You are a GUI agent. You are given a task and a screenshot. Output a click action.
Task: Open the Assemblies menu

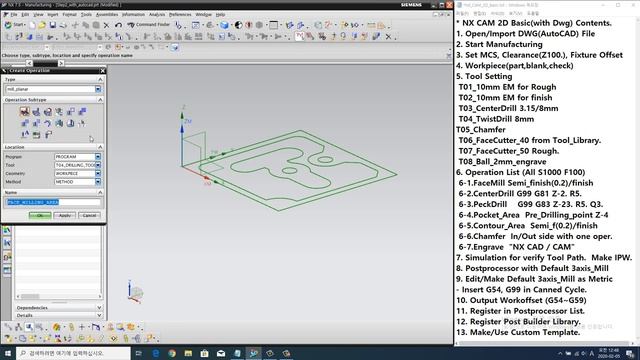coord(107,14)
